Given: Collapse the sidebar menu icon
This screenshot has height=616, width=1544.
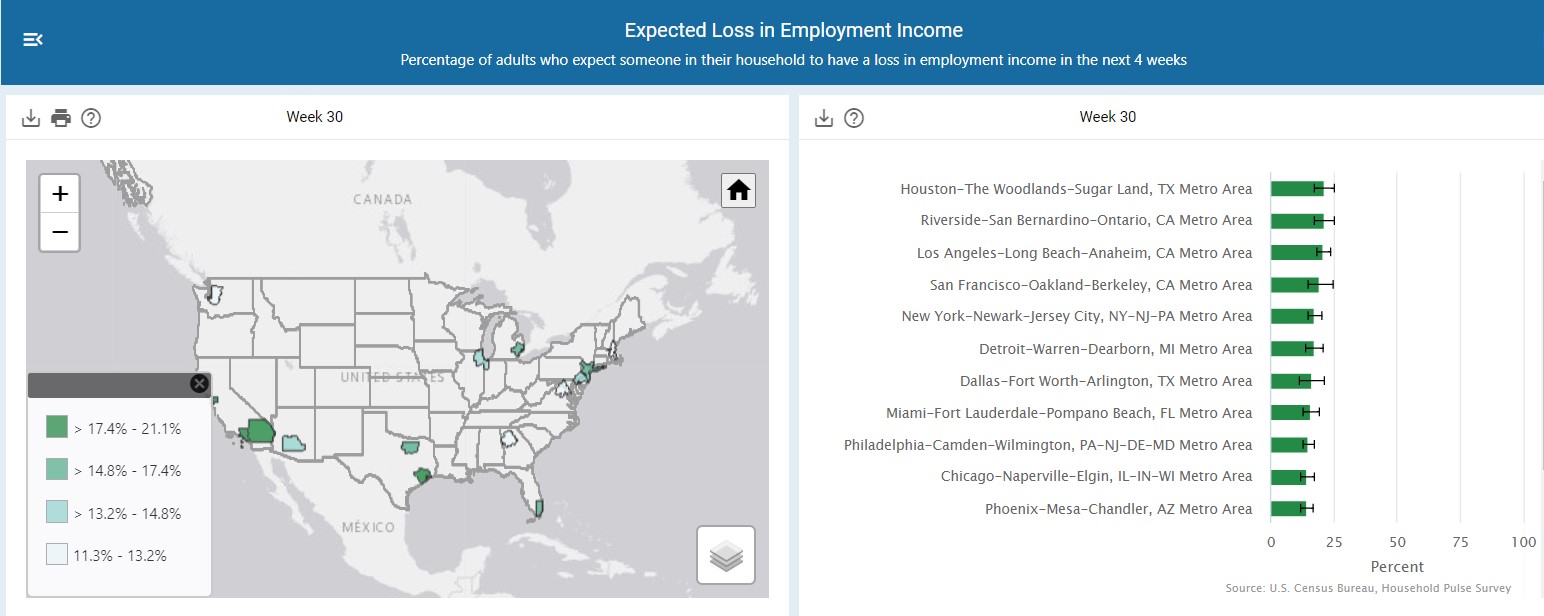Looking at the screenshot, I should pyautogui.click(x=33, y=40).
